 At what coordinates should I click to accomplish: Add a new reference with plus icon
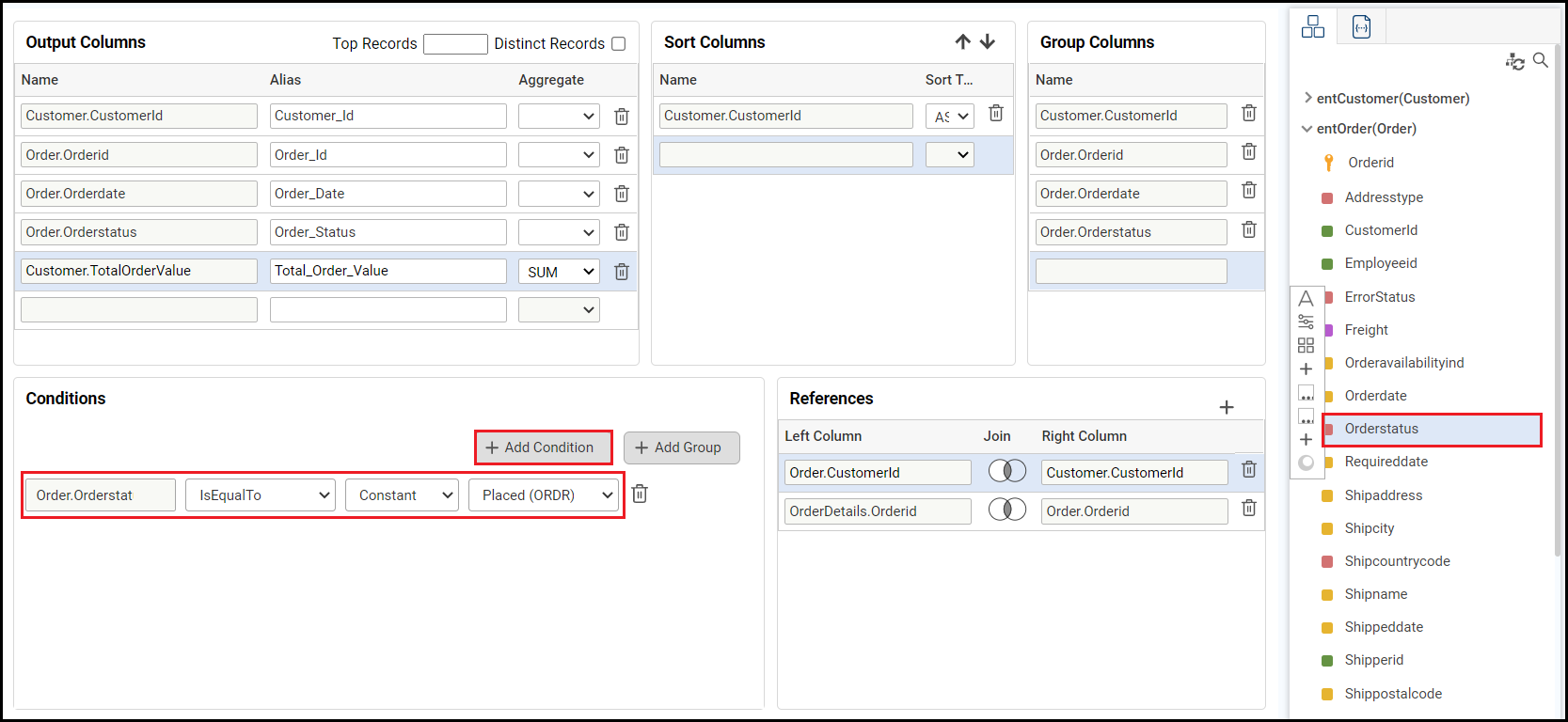pos(1227,407)
